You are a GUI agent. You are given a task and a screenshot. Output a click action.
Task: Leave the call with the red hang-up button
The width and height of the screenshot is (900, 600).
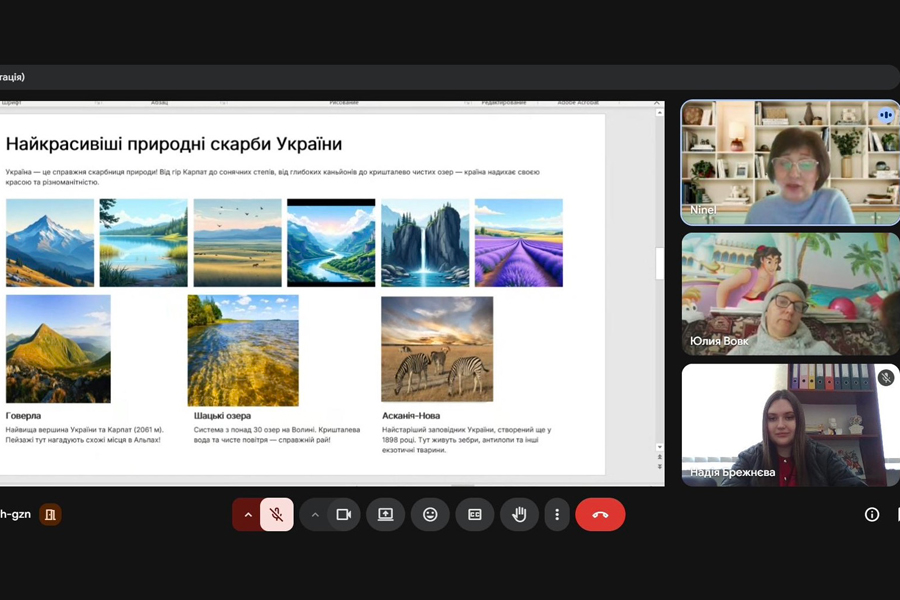tap(600, 514)
